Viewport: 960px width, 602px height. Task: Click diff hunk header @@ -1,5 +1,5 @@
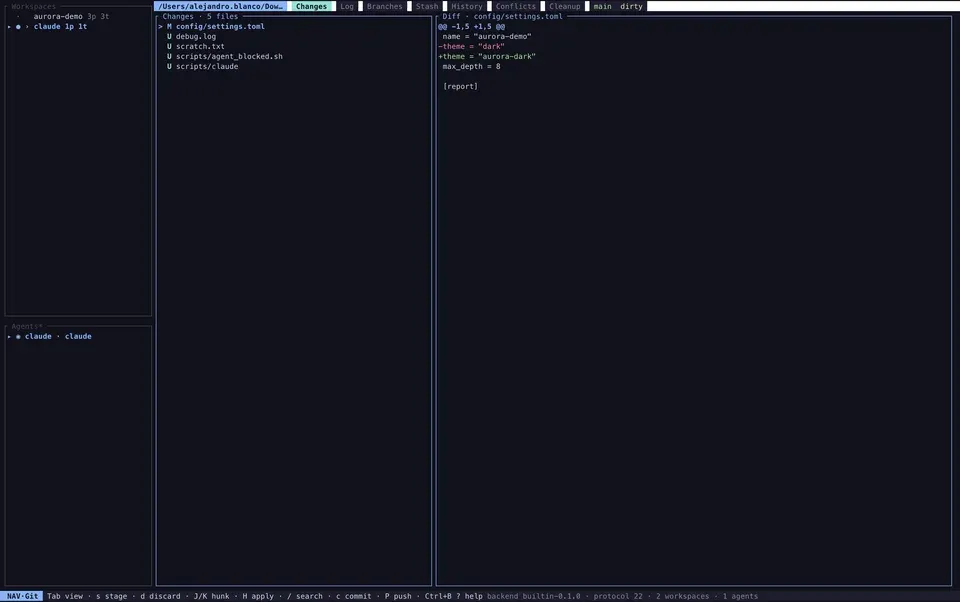click(471, 26)
